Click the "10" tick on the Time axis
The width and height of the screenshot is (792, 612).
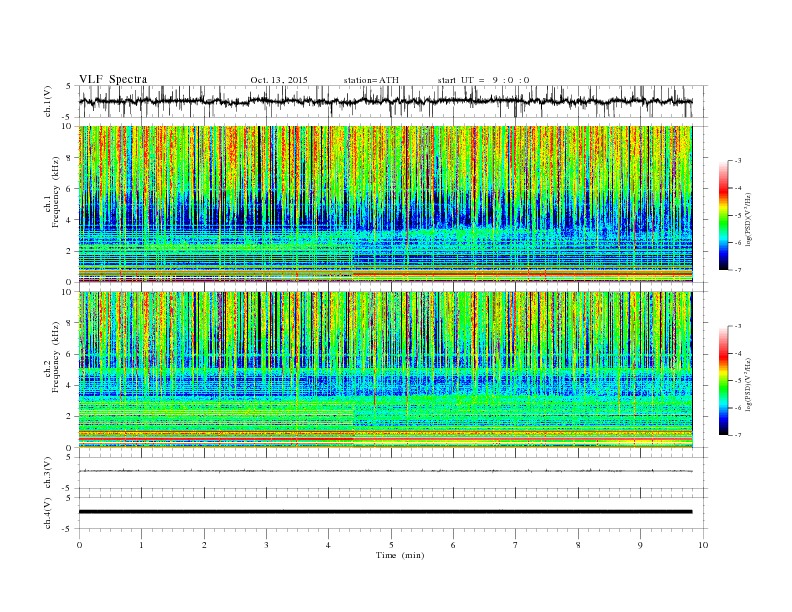click(x=703, y=545)
